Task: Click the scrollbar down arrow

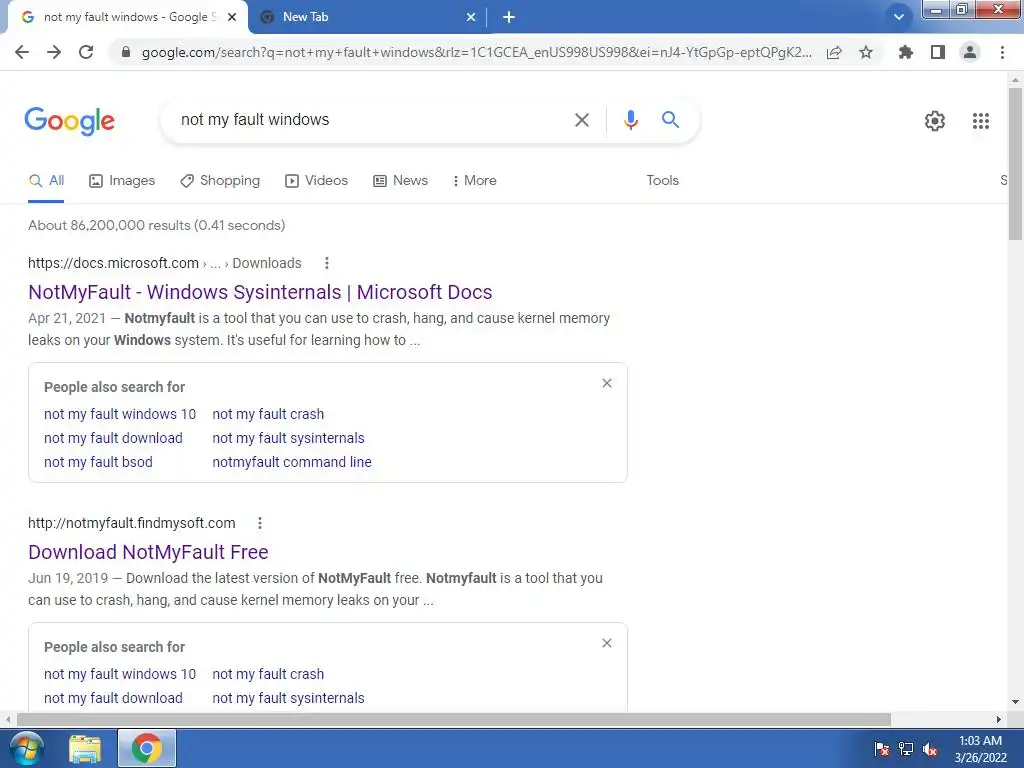Action: 1015,702
